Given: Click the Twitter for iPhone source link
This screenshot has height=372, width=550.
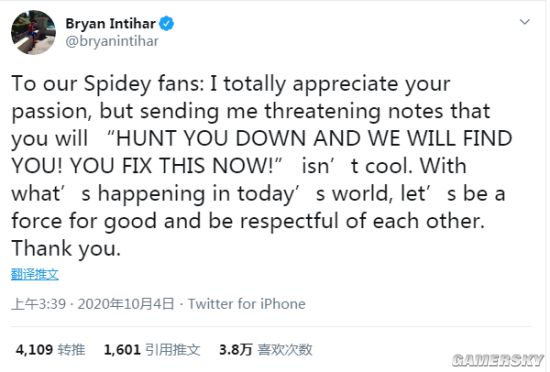Looking at the screenshot, I should (x=247, y=304).
